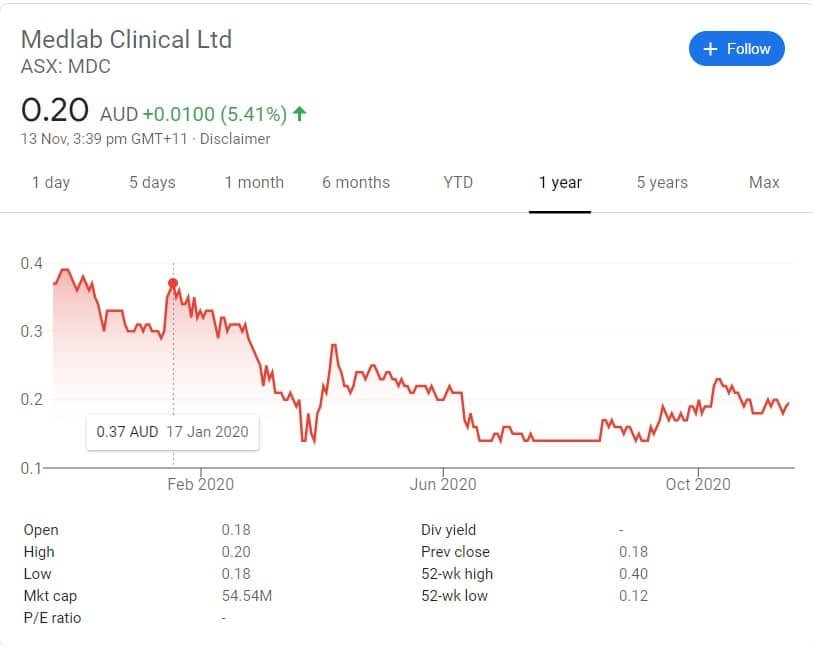
Task: Click the Mkt cap value 54.54M
Action: tap(247, 596)
